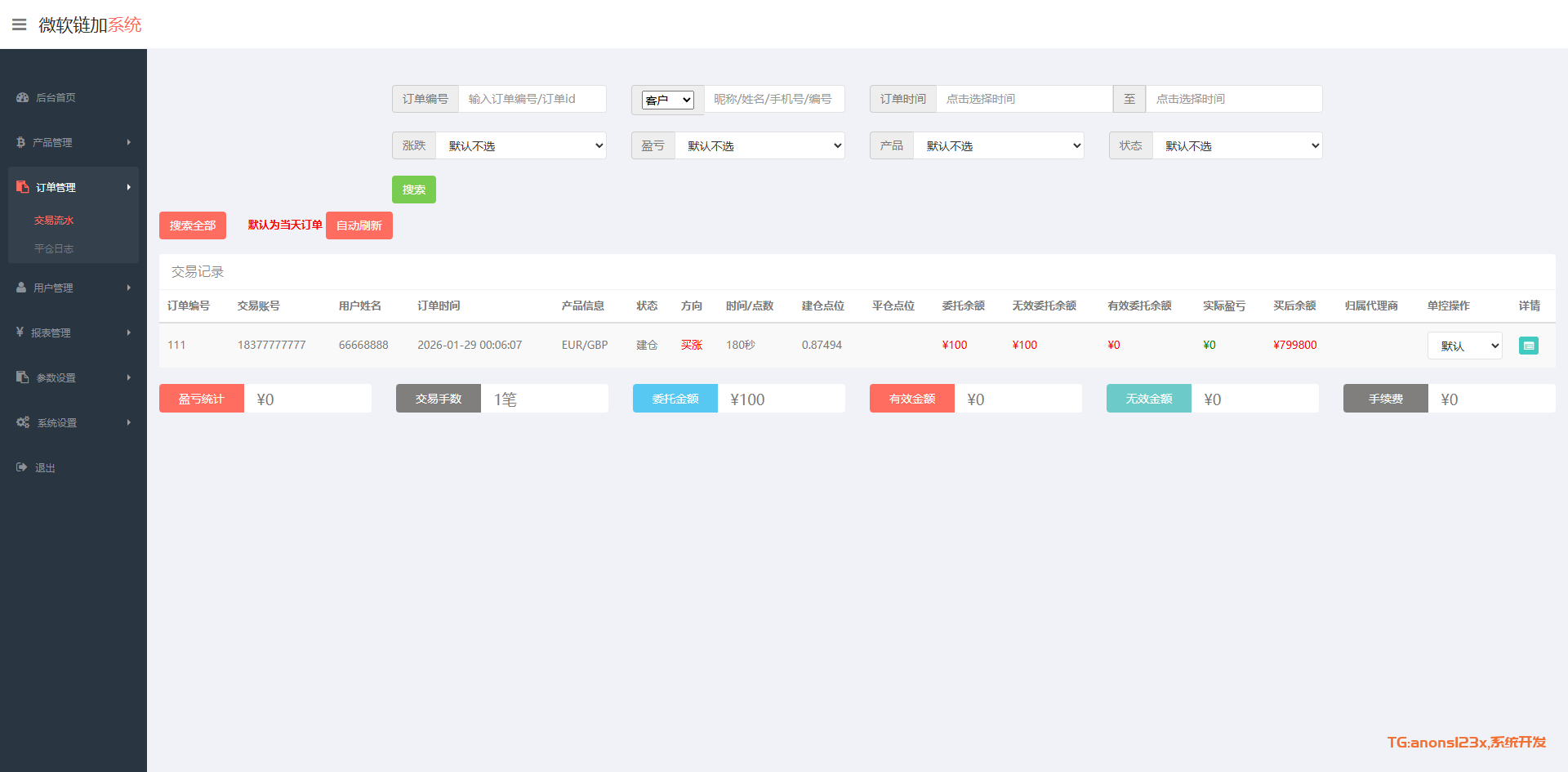Open order details via teal icon
The height and width of the screenshot is (772, 1568).
click(x=1528, y=346)
